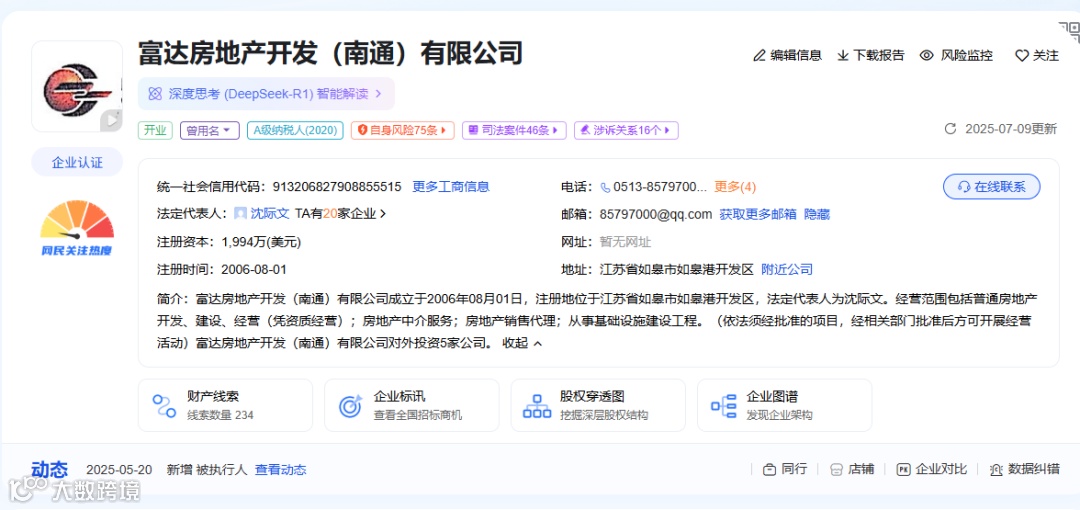Click the 关注 heart button
Screen dimensions: 1080x510
[x=1037, y=56]
